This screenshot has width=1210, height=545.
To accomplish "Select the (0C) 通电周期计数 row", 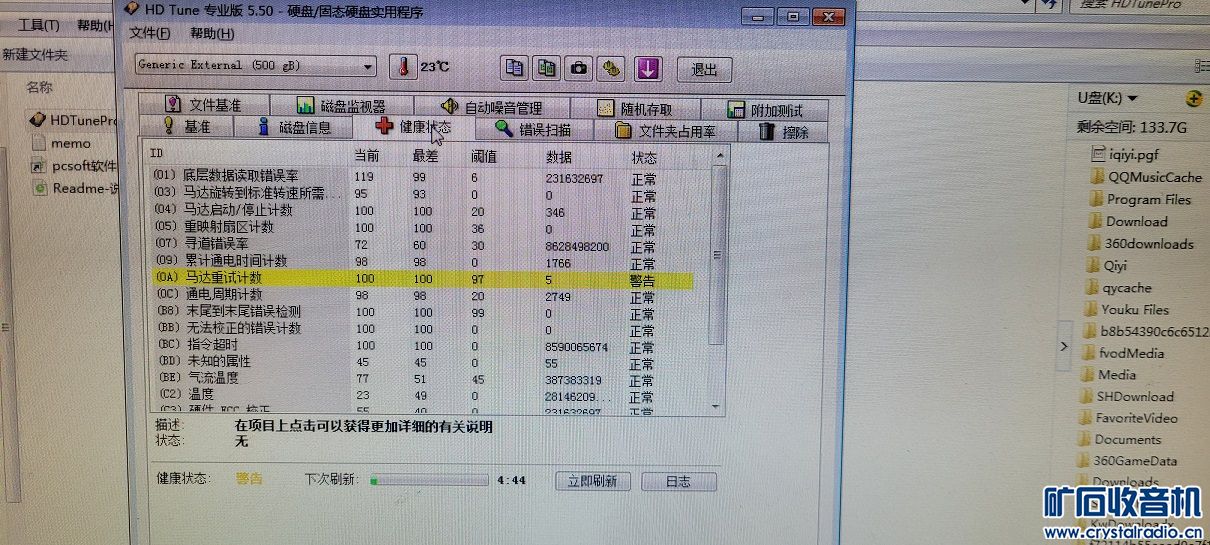I will tap(421, 295).
